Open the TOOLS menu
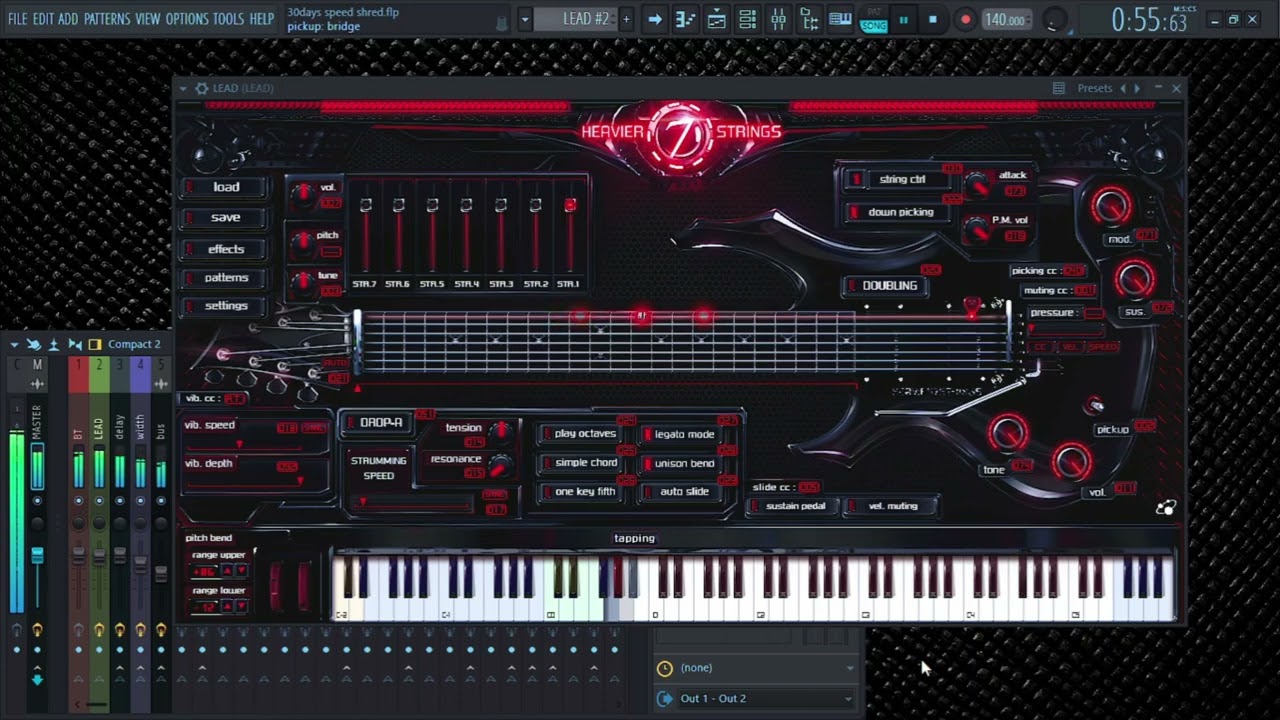 pos(228,19)
